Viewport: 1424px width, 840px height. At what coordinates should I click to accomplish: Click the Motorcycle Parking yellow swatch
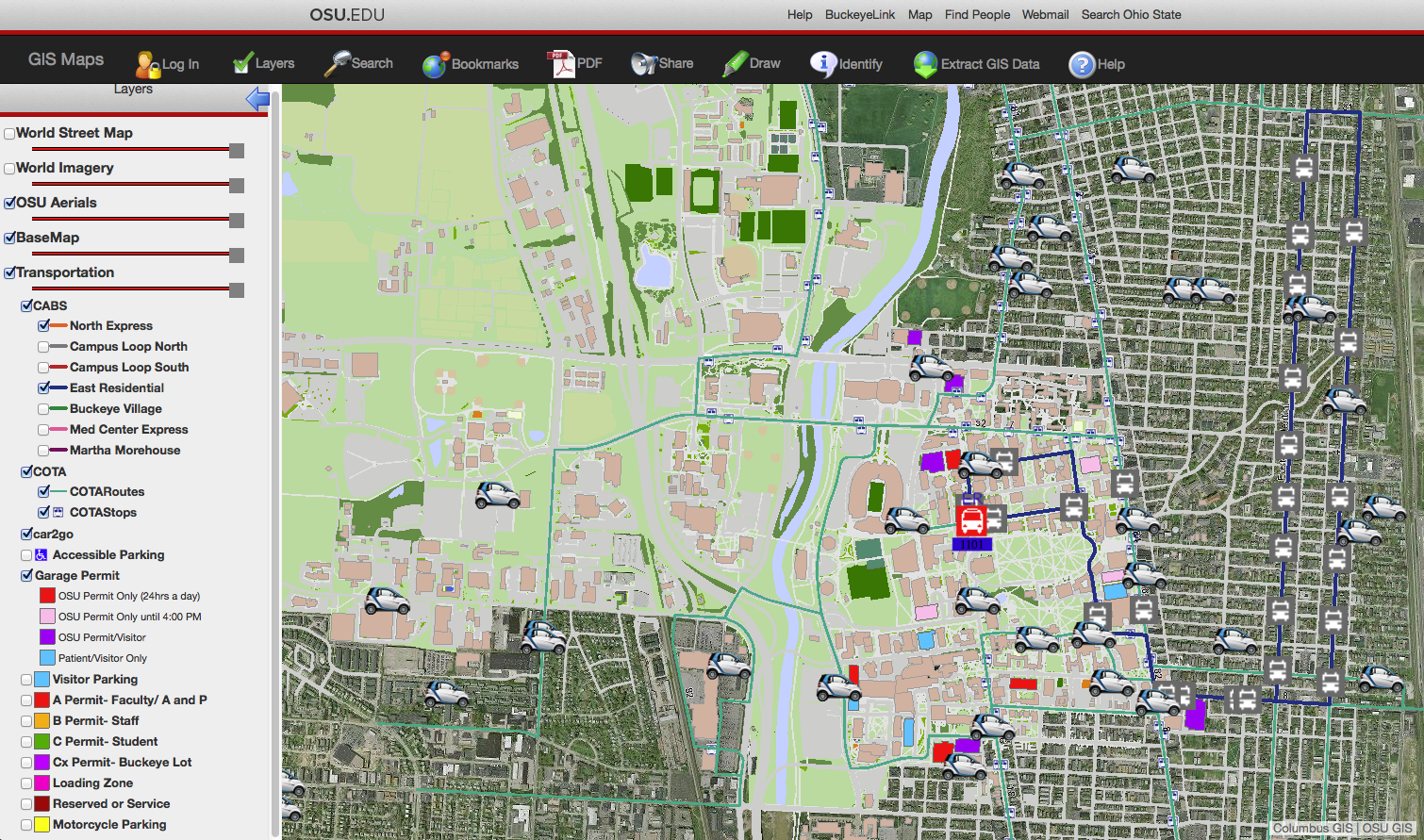click(41, 825)
